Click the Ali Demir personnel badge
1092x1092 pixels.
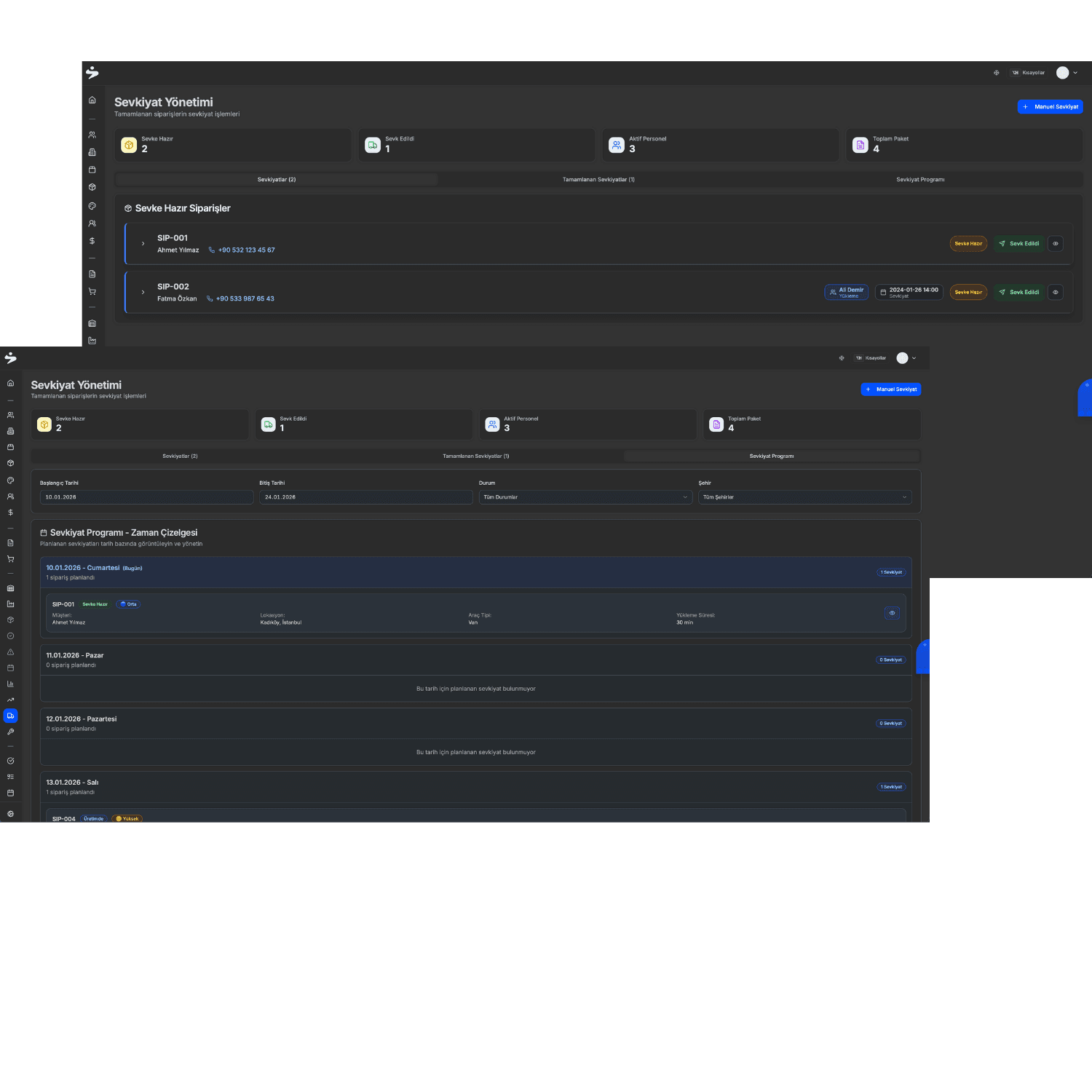[x=846, y=292]
